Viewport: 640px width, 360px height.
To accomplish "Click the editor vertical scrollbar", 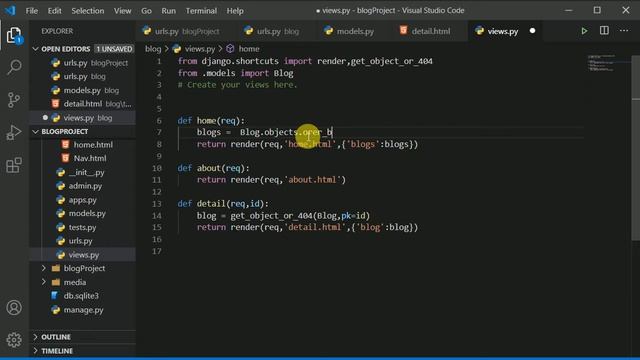I will click(x=636, y=148).
